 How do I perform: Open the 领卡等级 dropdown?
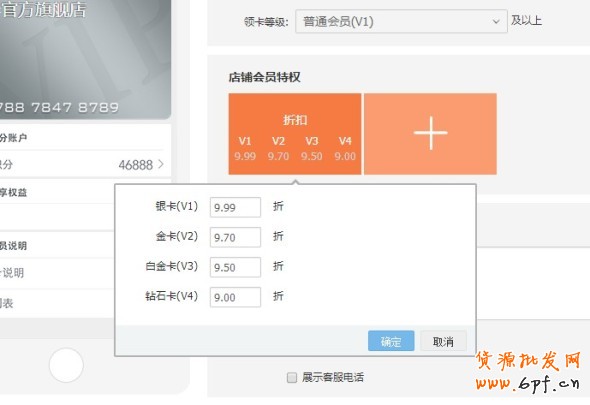pyautogui.click(x=401, y=21)
